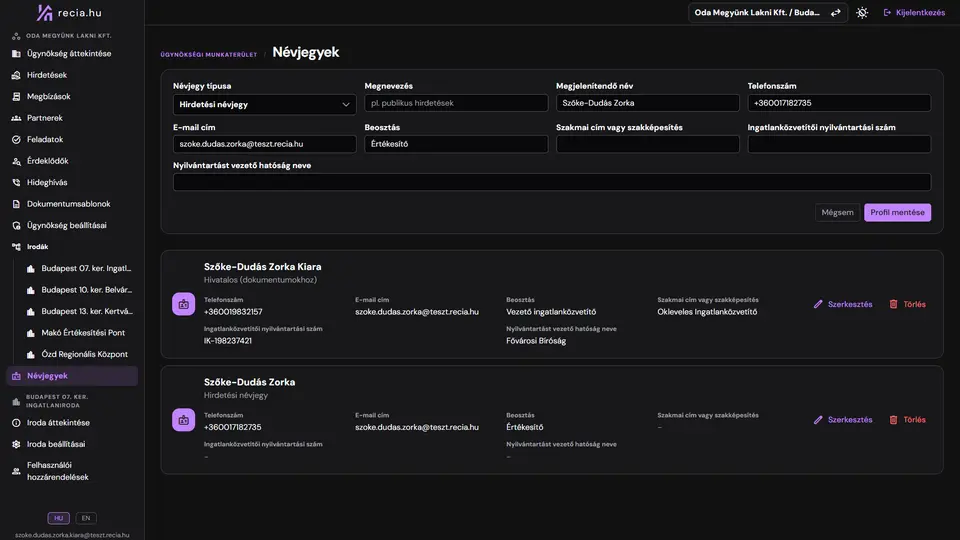Screen dimensions: 960x540
Task: Delete the Hirdetési névjegy card
Action: coord(907,420)
